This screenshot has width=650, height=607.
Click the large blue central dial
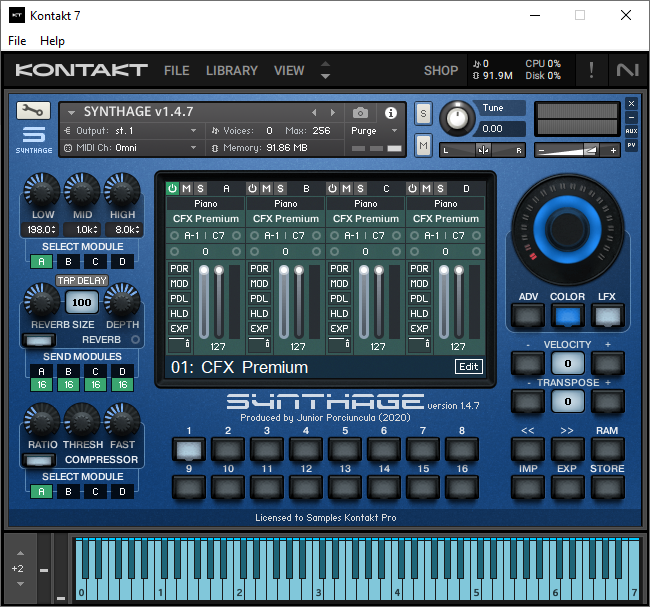tap(568, 228)
